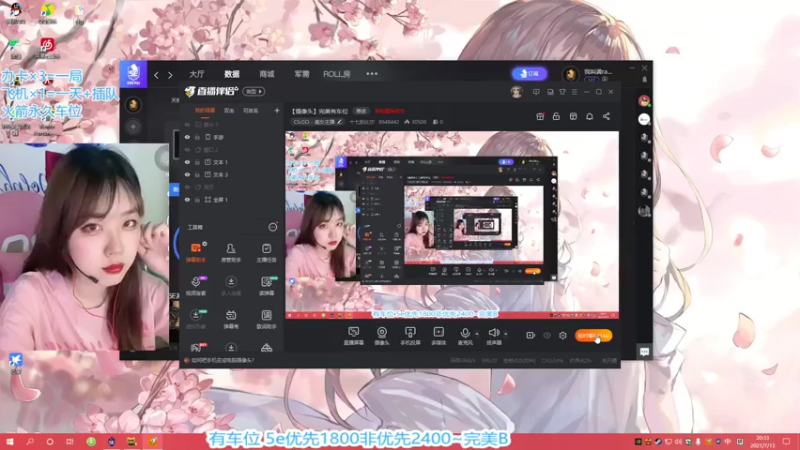Toggle preview eye icon in bottom toolbar
The height and width of the screenshot is (450, 800).
point(547,335)
